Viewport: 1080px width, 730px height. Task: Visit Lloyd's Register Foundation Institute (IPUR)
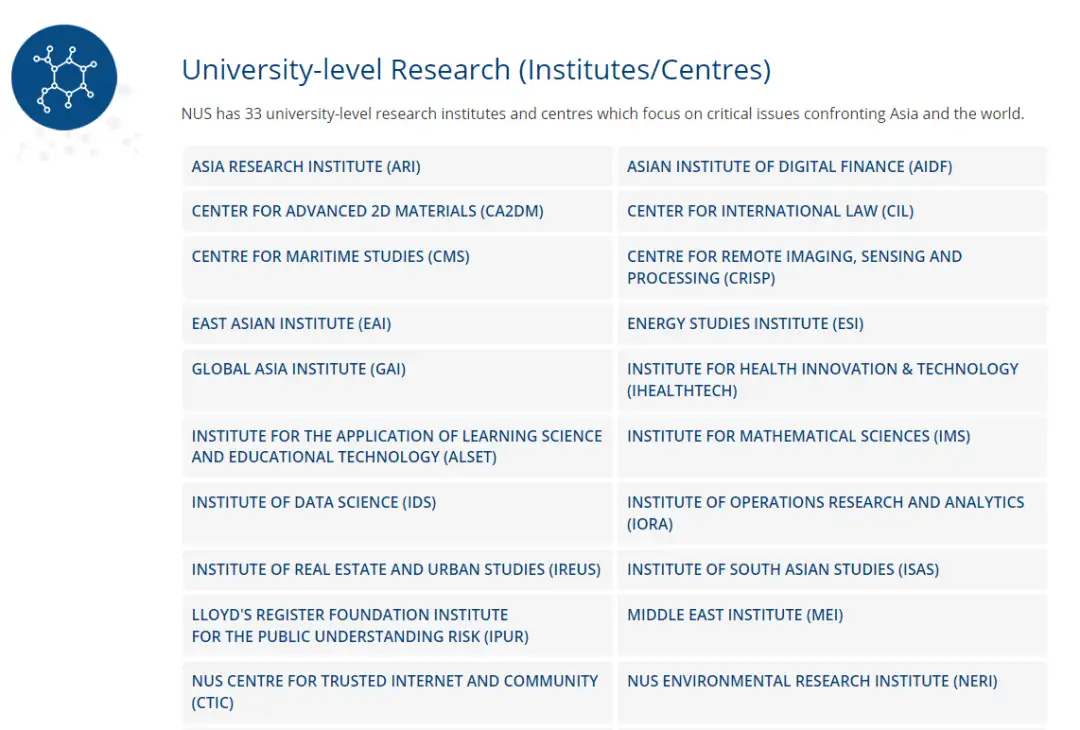click(x=360, y=625)
